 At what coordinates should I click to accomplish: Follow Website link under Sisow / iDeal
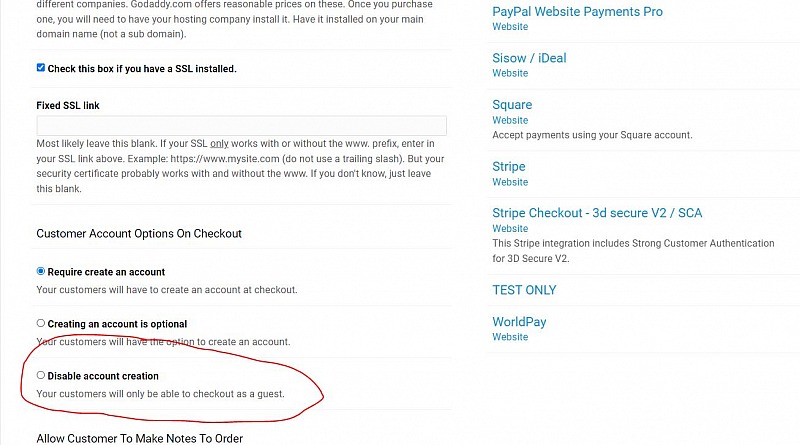tap(510, 73)
